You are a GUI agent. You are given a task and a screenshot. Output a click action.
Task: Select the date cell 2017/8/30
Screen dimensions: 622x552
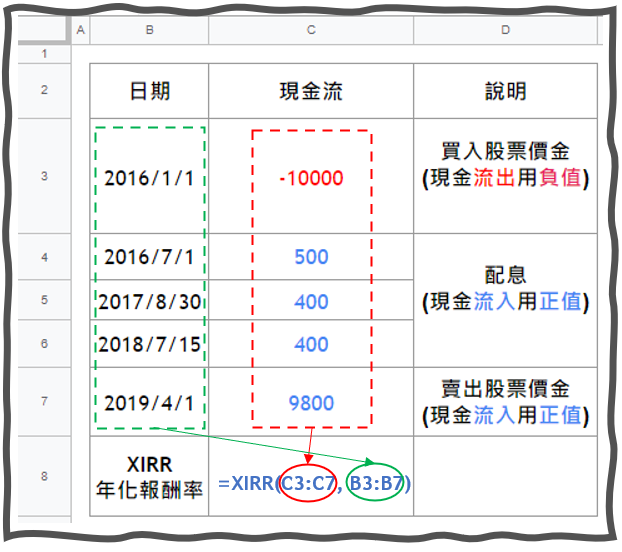pos(149,300)
